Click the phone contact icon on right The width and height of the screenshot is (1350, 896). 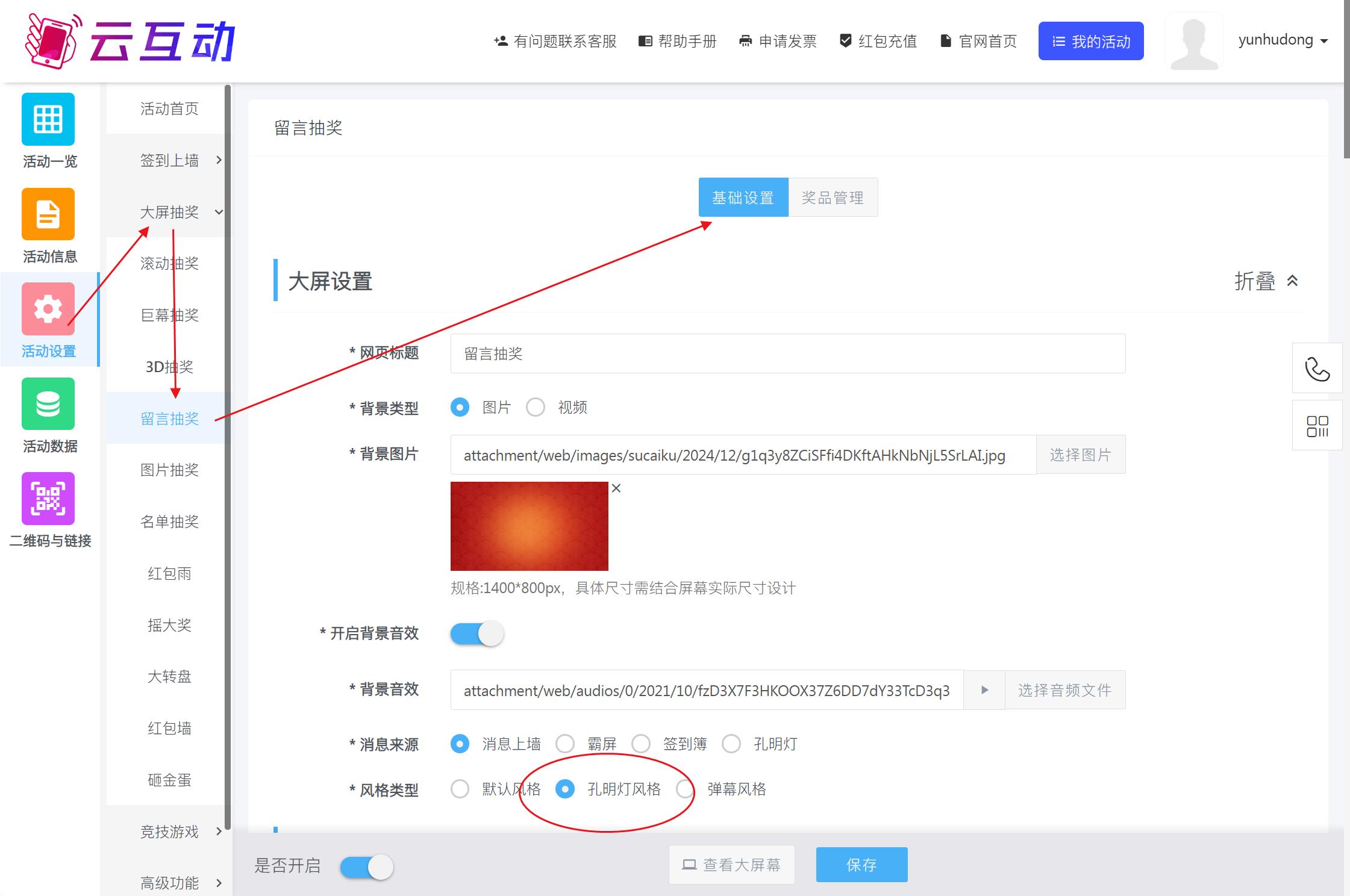pyautogui.click(x=1317, y=369)
